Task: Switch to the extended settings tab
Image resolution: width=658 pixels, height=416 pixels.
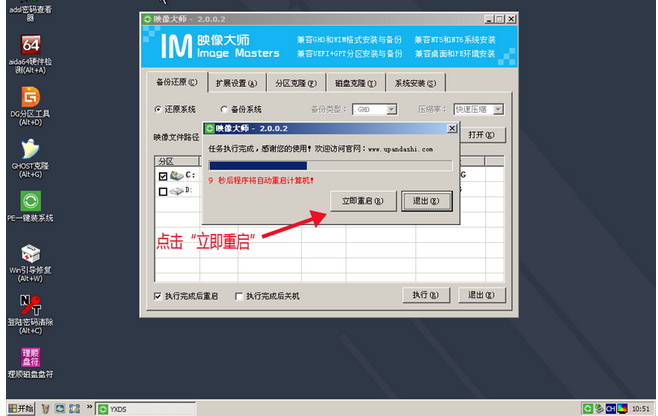Action: click(x=237, y=84)
